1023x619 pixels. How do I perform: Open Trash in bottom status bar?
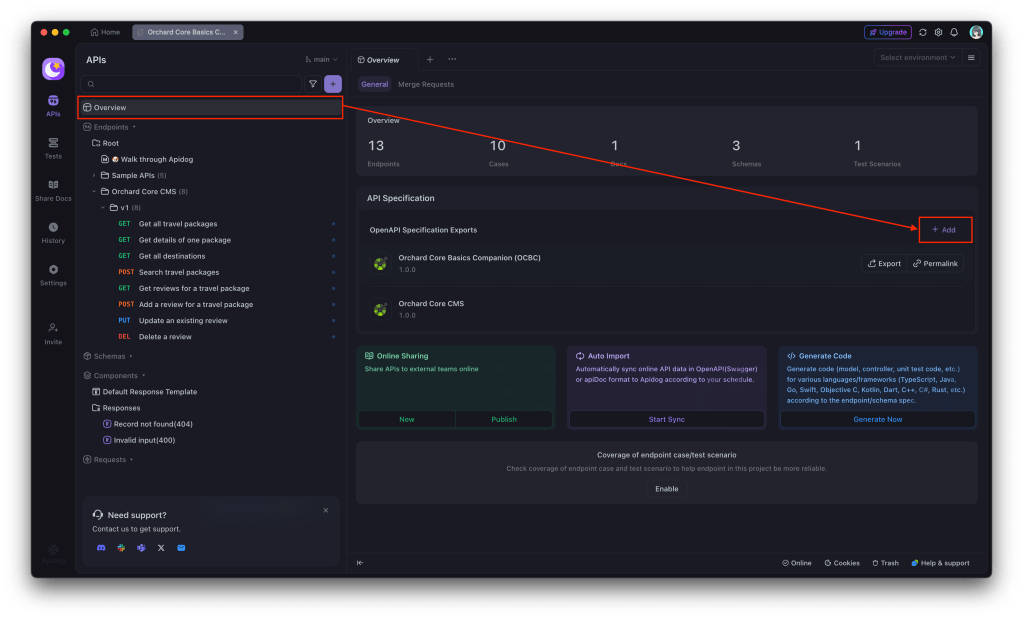pyautogui.click(x=885, y=563)
